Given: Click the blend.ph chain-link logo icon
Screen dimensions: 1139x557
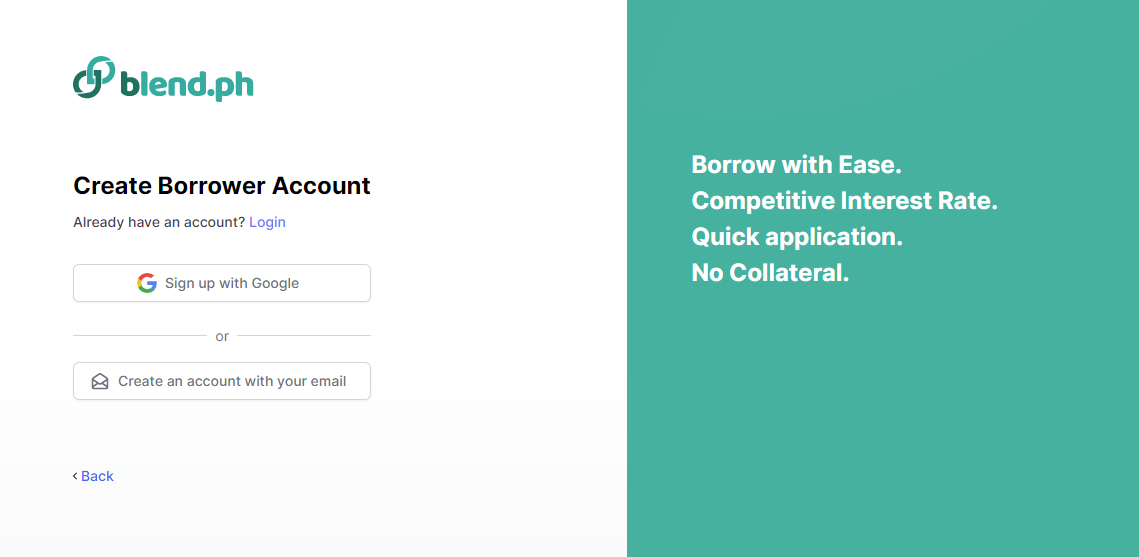Looking at the screenshot, I should click(94, 78).
